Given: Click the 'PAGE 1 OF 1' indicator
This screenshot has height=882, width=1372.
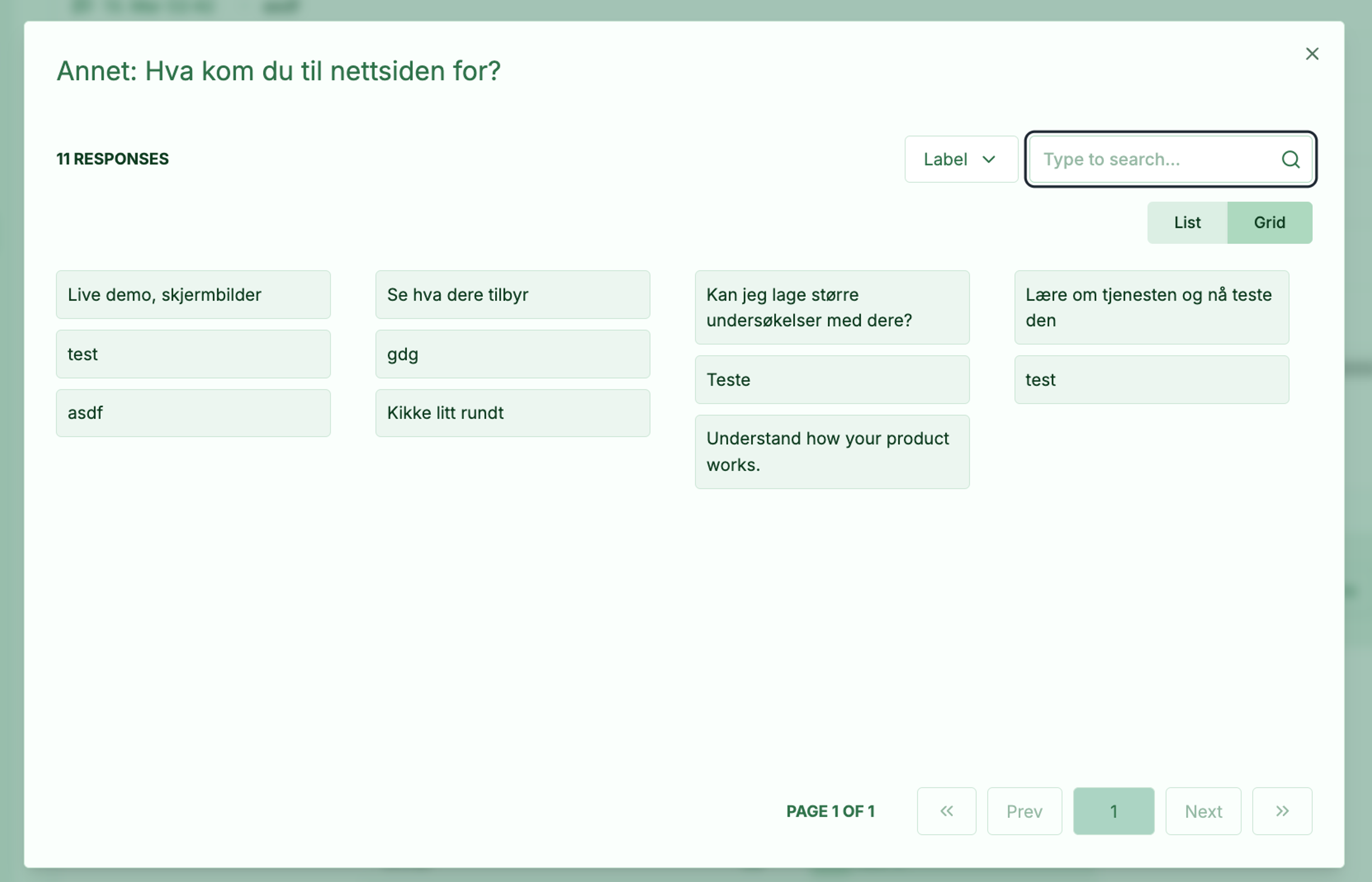Looking at the screenshot, I should click(830, 811).
